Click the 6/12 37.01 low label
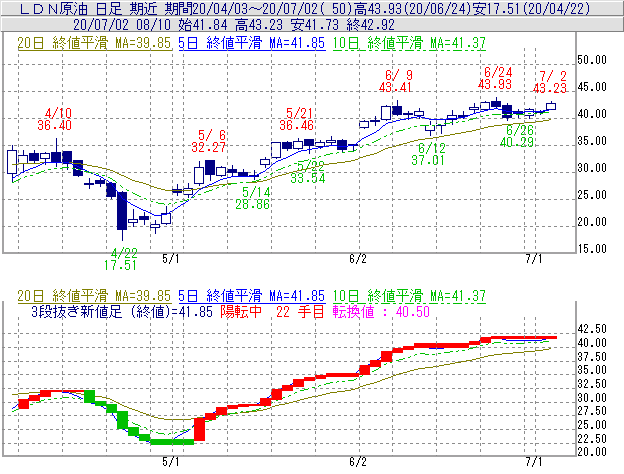The height and width of the screenshot is (474, 624). click(429, 154)
